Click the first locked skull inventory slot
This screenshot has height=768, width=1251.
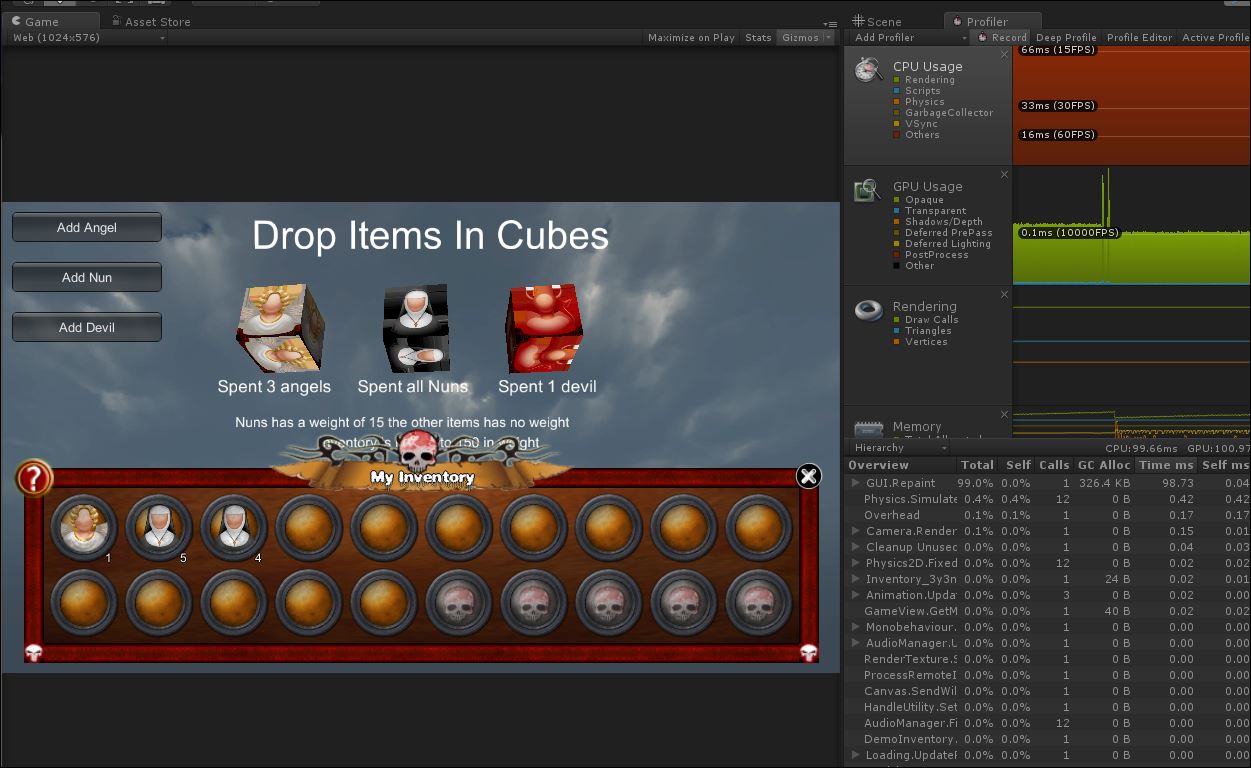pos(458,602)
